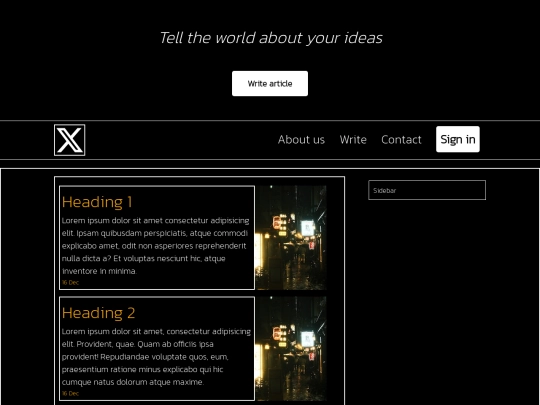Click the Sidebar box
Screen dimensions: 540x405
427,190
